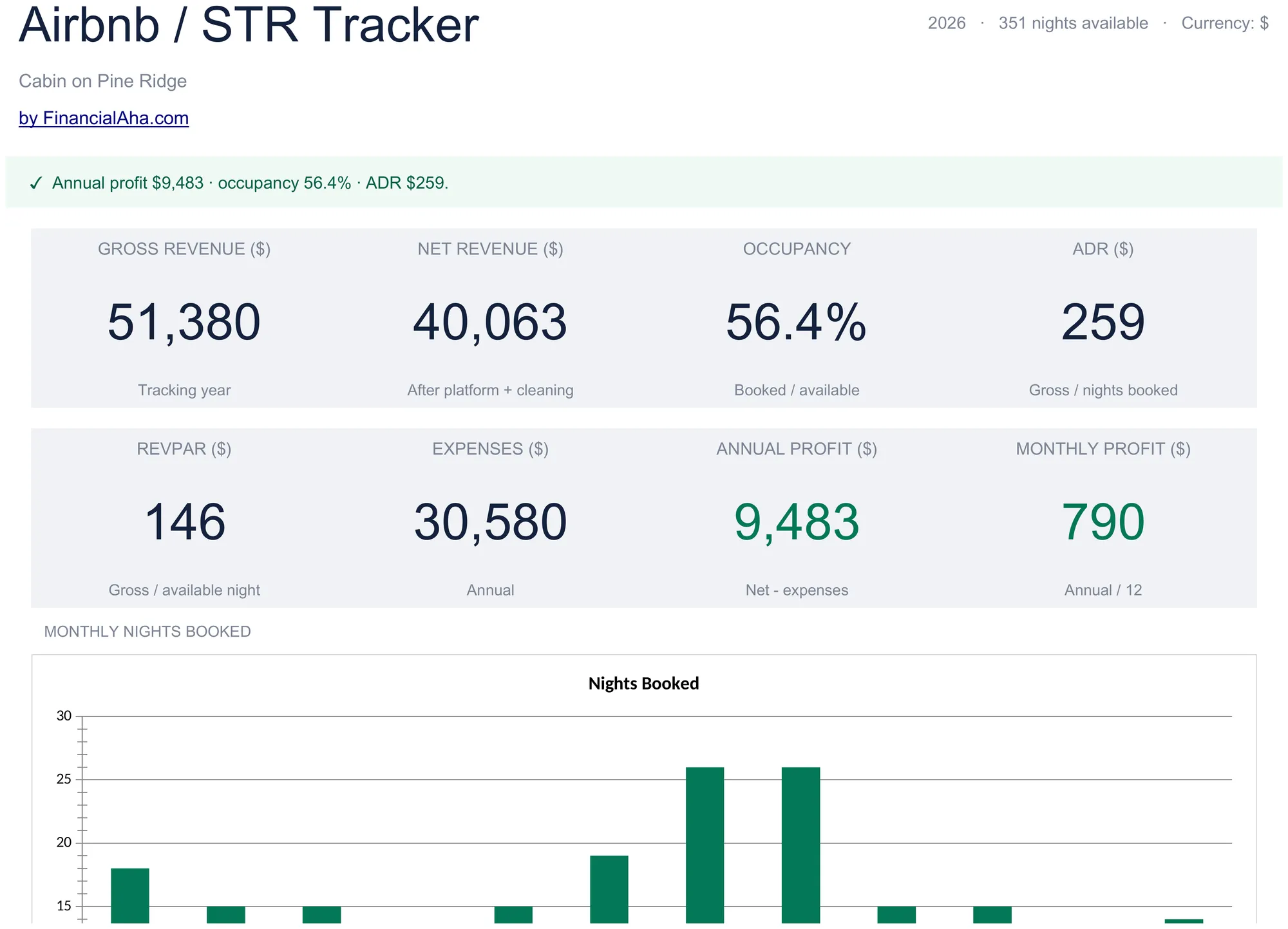Screen dimensions: 1288x929
Task: Click the 20 label on the chart axis
Action: [x=64, y=843]
